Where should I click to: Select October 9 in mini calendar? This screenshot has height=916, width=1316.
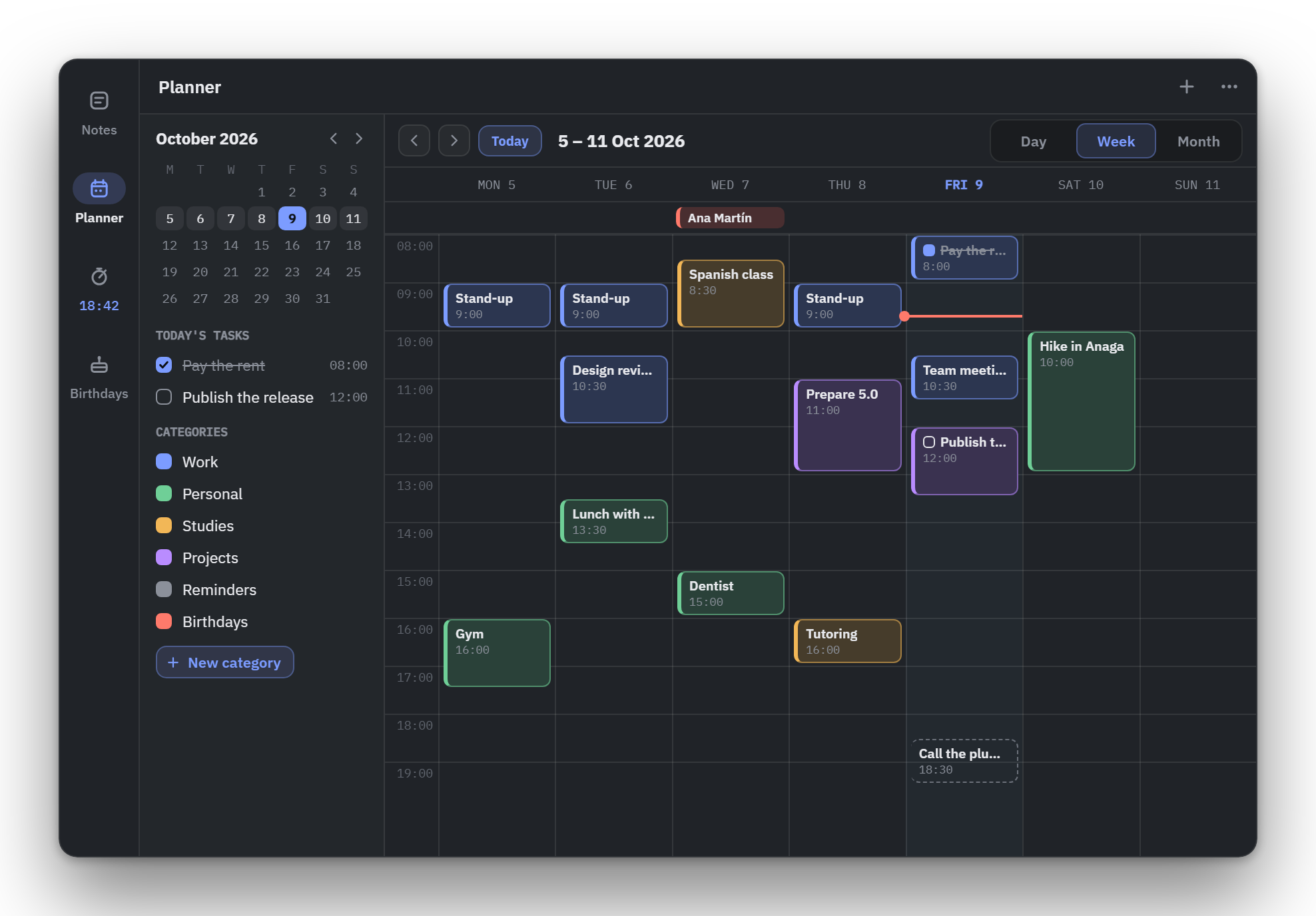coord(292,218)
